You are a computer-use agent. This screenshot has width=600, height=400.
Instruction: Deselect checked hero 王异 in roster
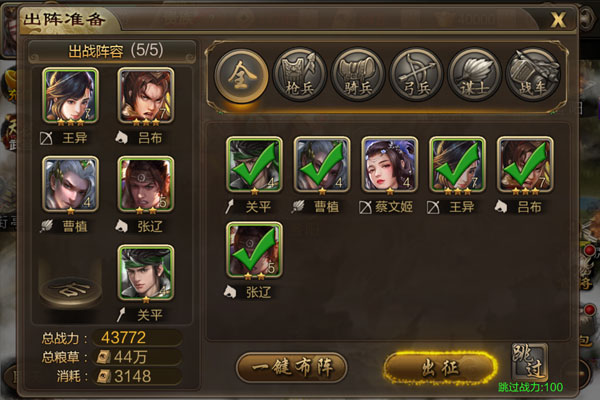pyautogui.click(x=457, y=165)
